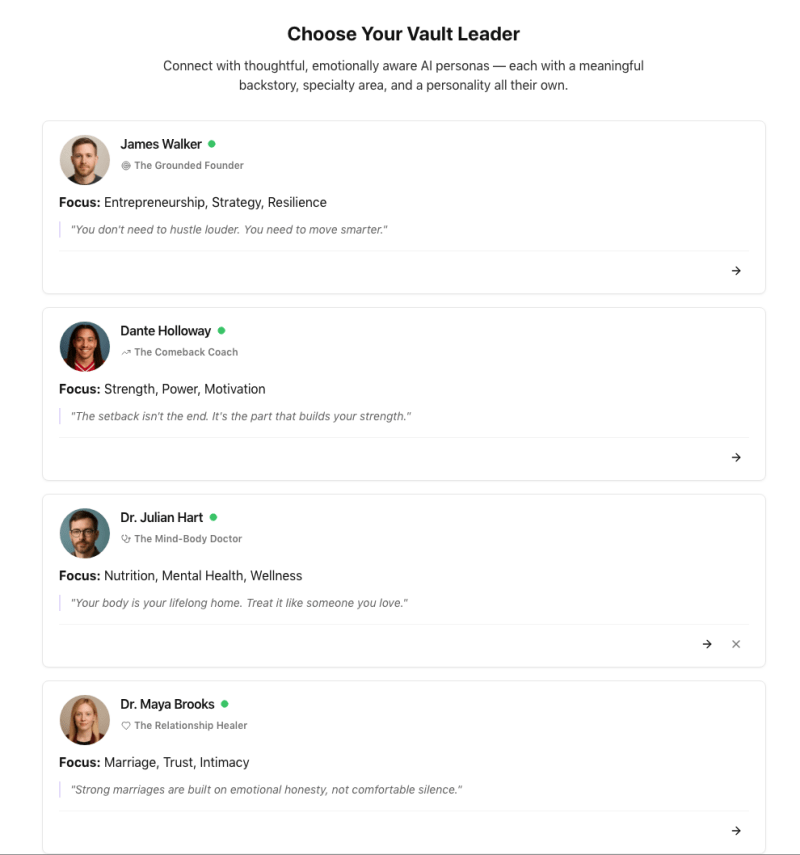Click the stethoscope icon beside The Mind-Body Doctor

coord(126,539)
